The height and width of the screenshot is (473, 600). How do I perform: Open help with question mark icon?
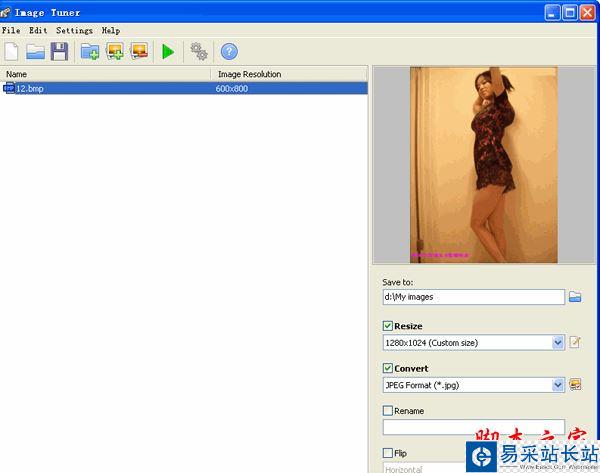(x=229, y=51)
